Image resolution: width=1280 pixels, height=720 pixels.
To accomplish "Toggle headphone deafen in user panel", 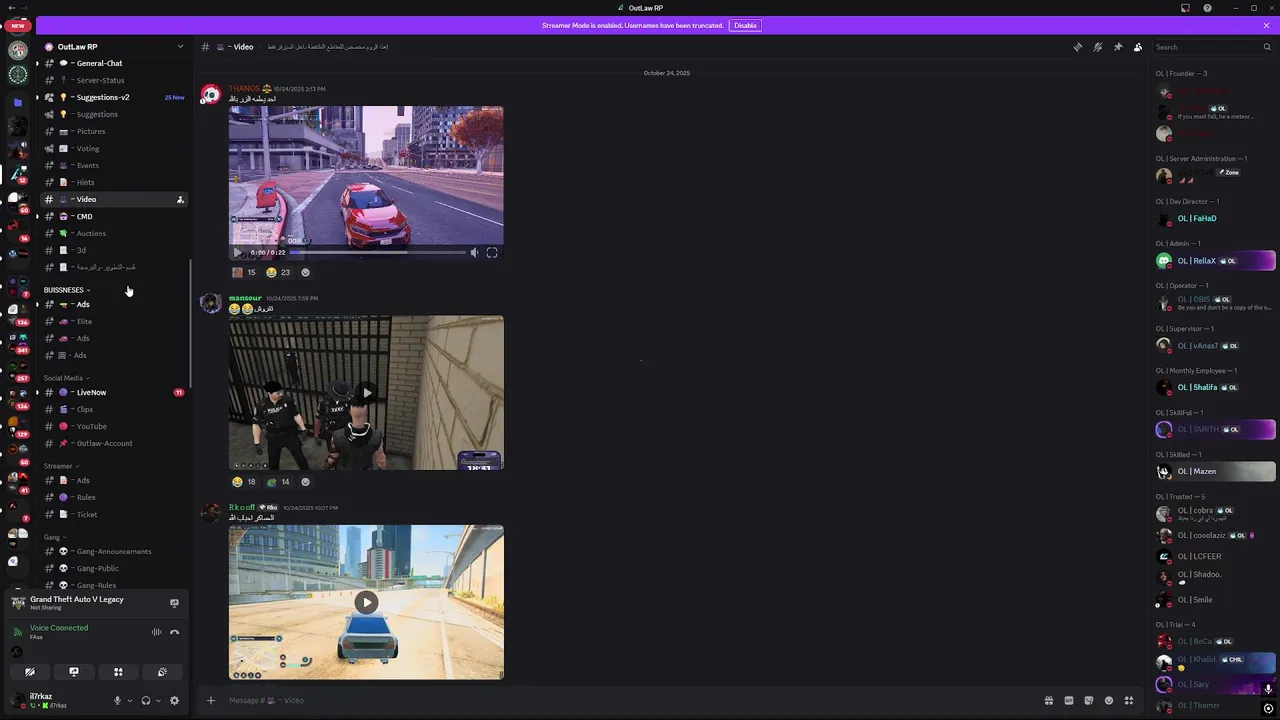I will (x=146, y=701).
